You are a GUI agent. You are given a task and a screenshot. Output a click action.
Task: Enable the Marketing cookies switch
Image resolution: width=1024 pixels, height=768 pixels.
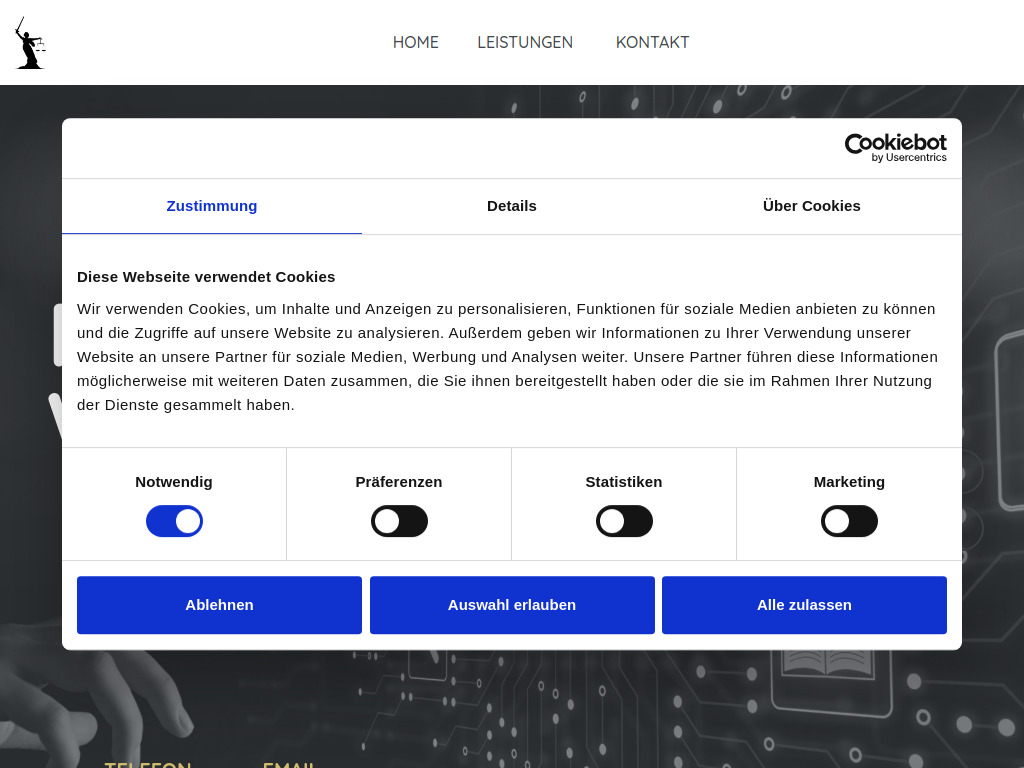tap(849, 521)
